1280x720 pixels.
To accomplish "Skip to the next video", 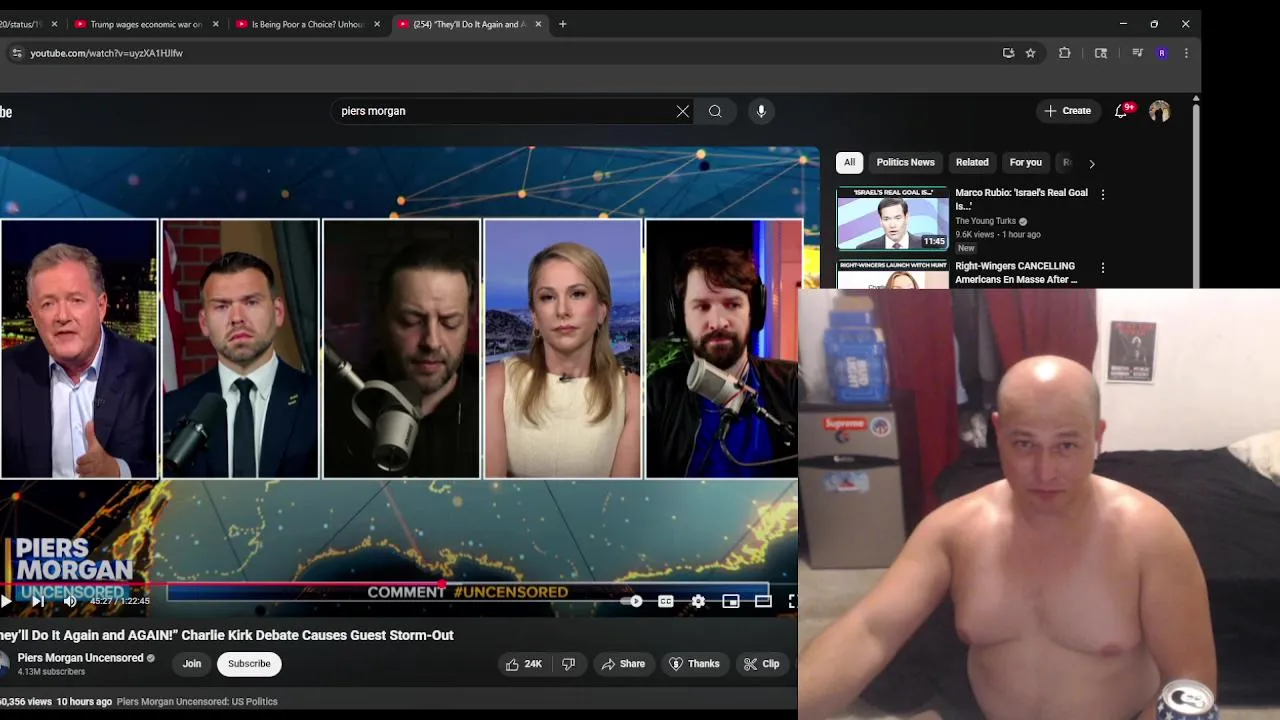I will tap(38, 601).
